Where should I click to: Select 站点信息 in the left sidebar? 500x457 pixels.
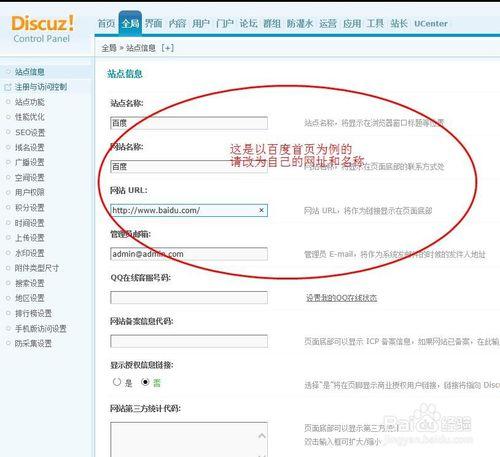coord(30,72)
